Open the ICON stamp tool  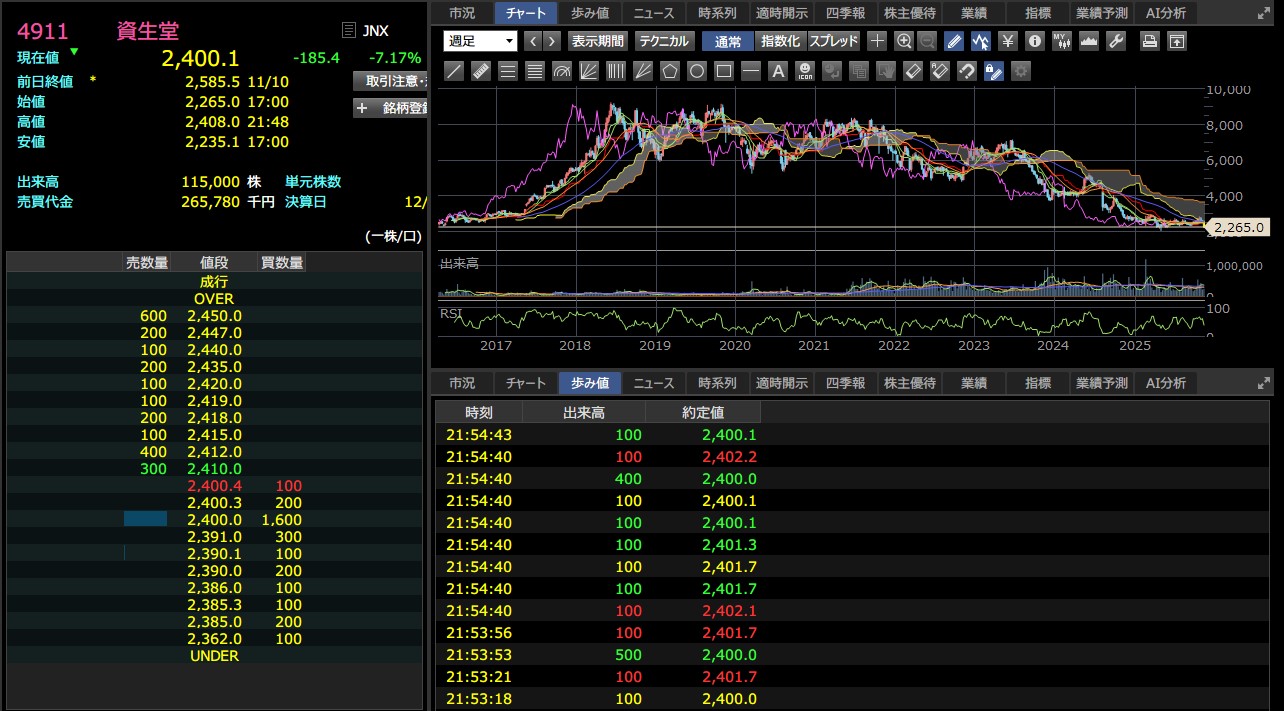(x=805, y=71)
